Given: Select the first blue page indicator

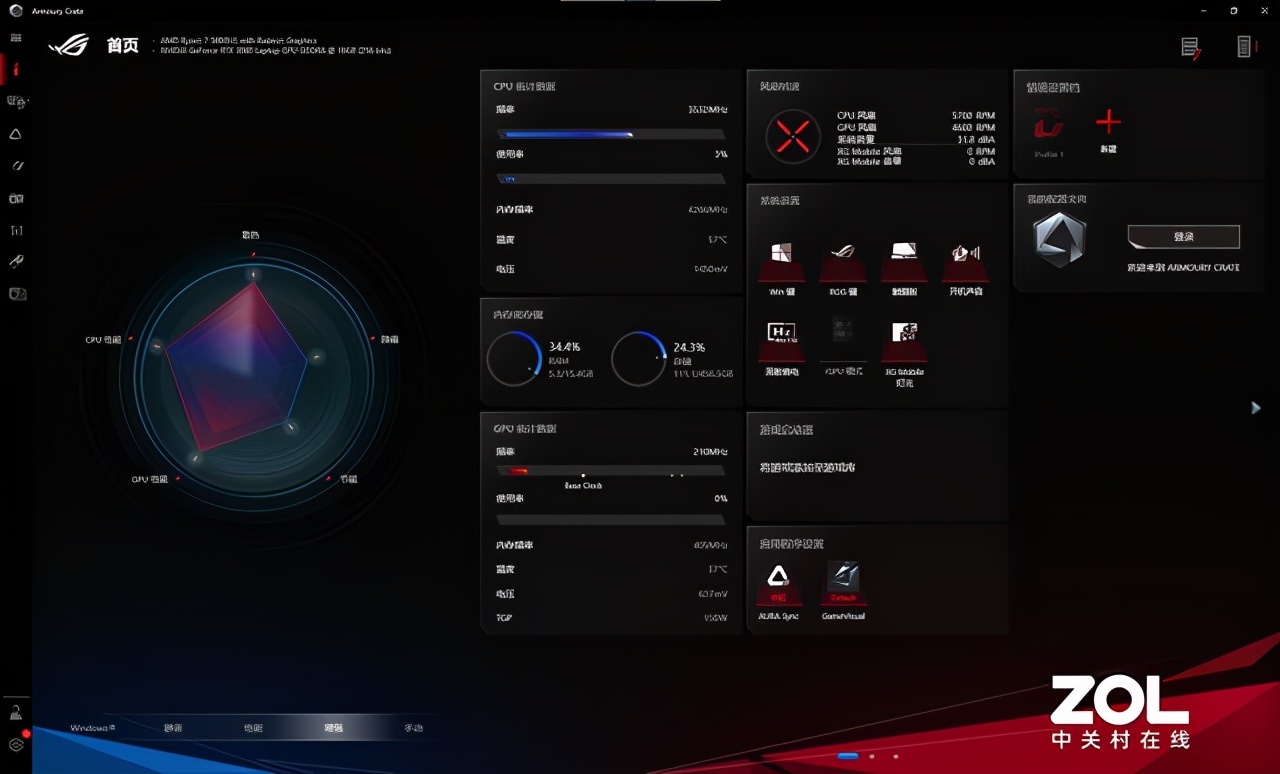Looking at the screenshot, I should point(848,756).
